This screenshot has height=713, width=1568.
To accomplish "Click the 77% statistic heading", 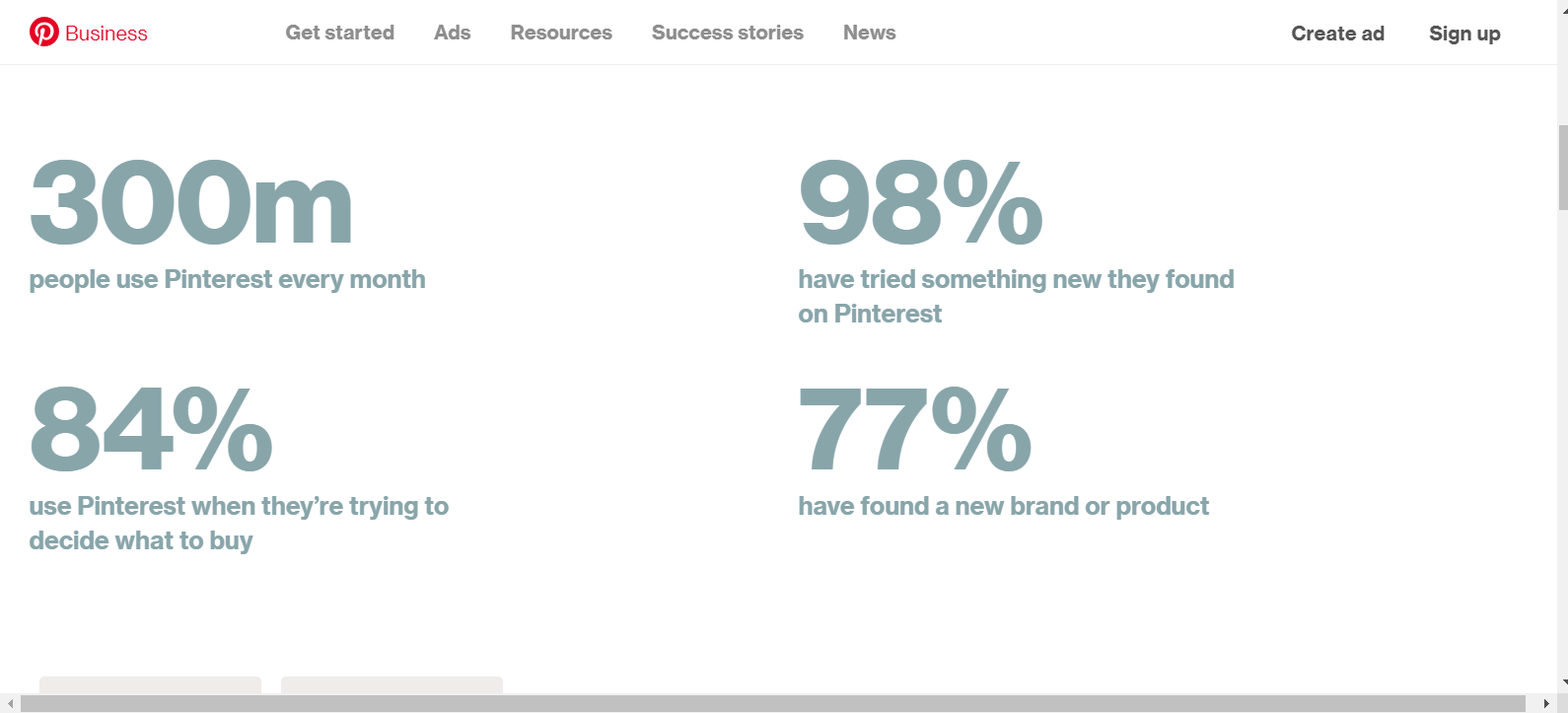I will tap(915, 429).
